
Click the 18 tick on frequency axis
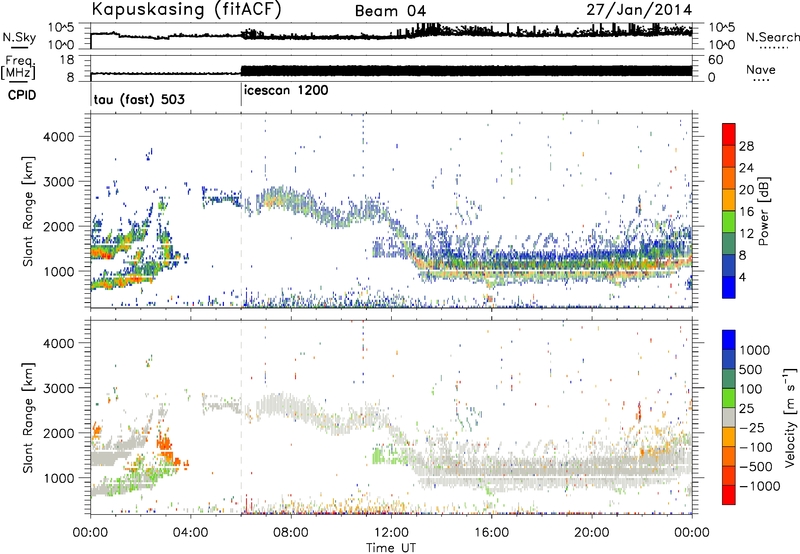(x=66, y=59)
